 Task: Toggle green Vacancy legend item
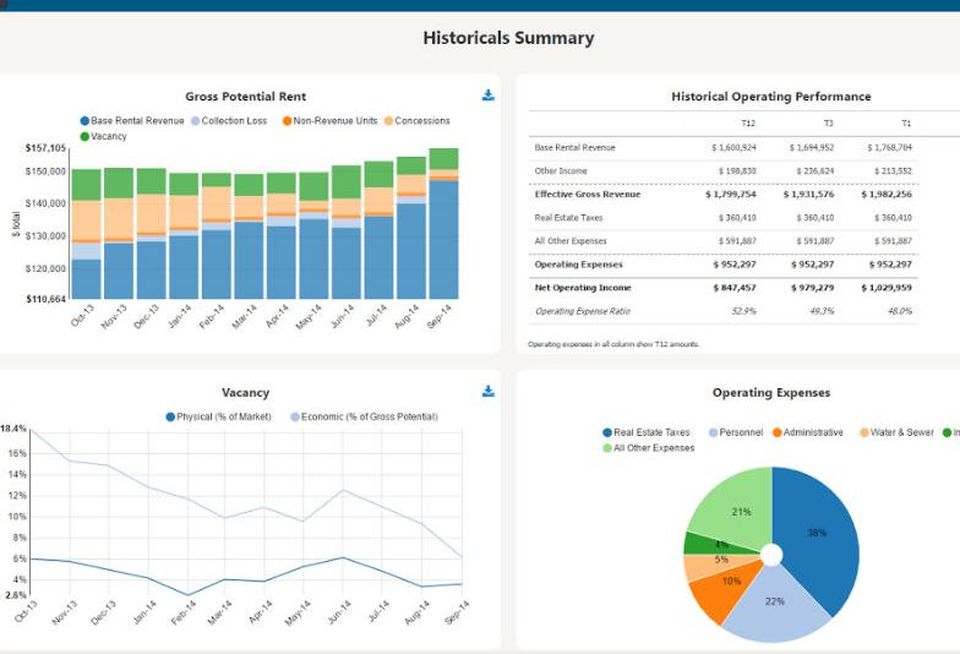pos(103,136)
